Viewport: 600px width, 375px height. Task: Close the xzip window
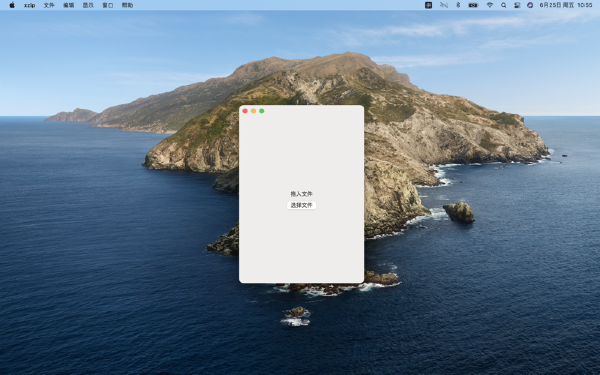245,111
